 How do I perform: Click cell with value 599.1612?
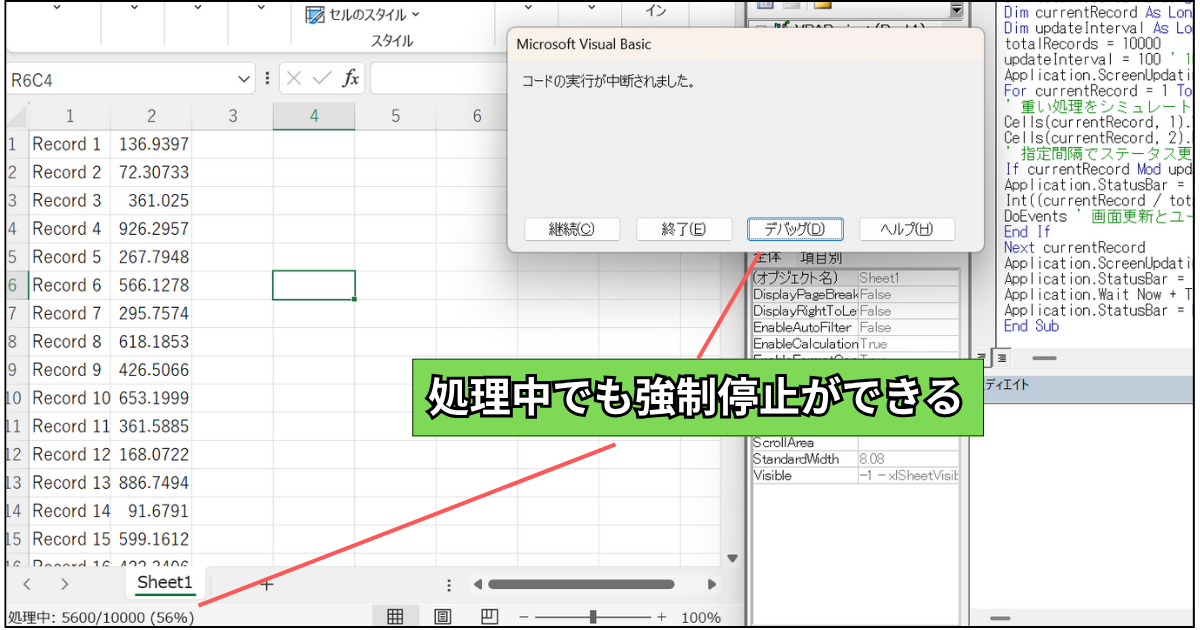(153, 539)
